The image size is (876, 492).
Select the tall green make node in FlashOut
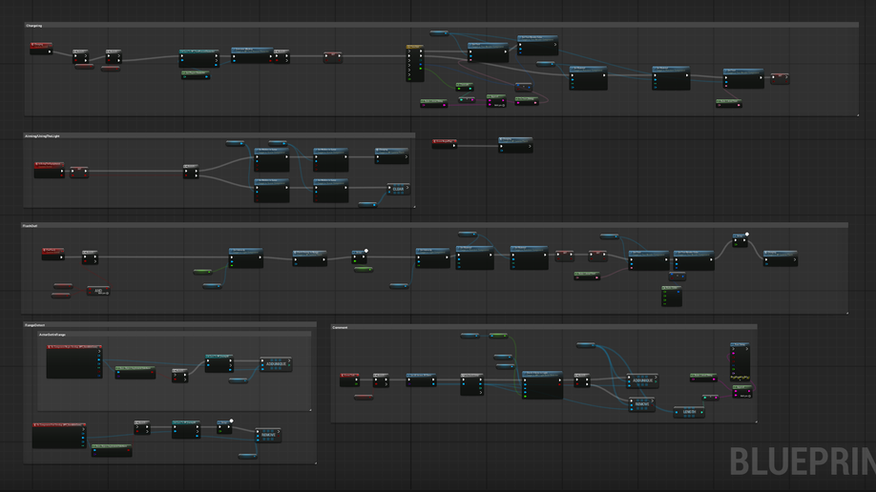pyautogui.click(x=672, y=296)
